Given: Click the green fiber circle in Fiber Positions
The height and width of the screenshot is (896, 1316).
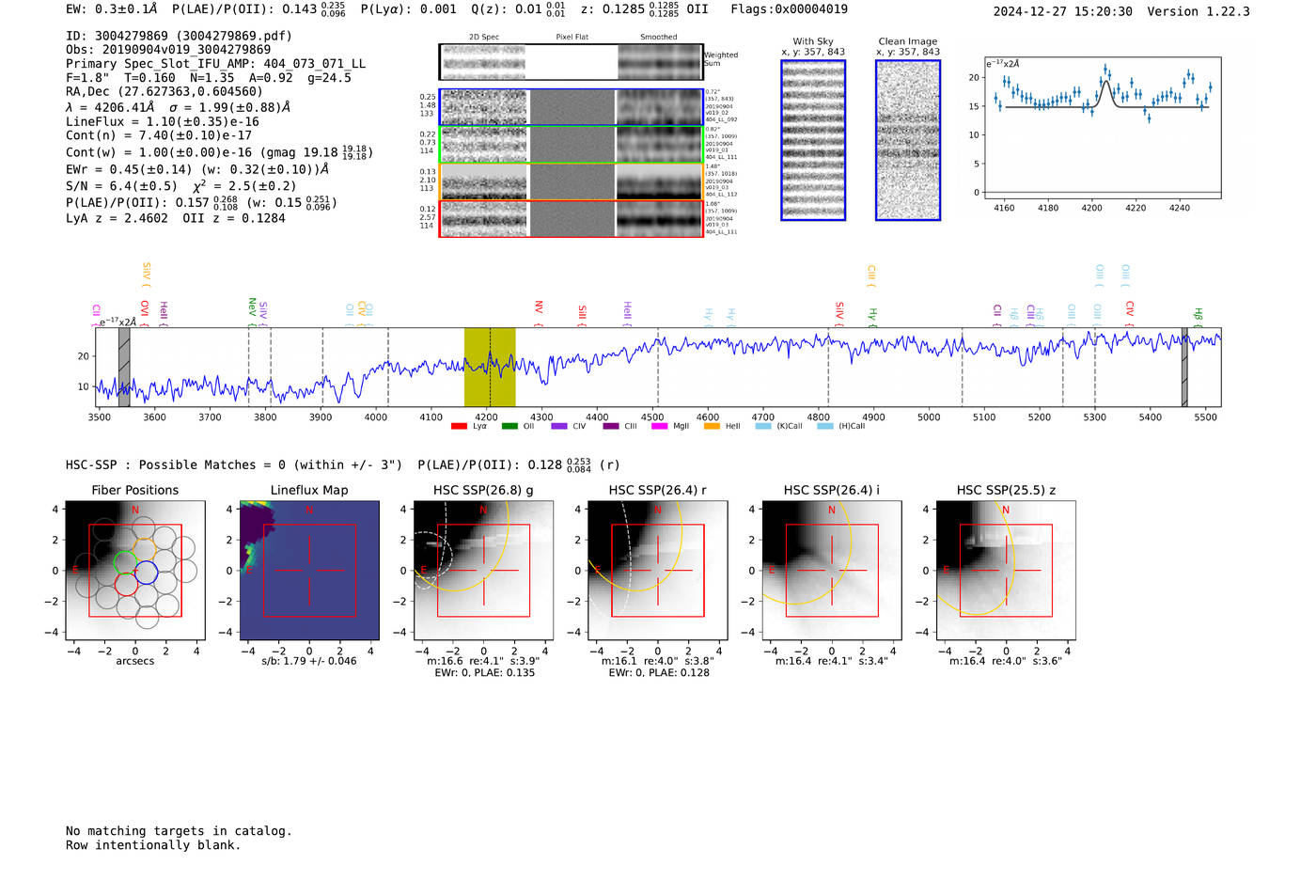Looking at the screenshot, I should pyautogui.click(x=125, y=564).
